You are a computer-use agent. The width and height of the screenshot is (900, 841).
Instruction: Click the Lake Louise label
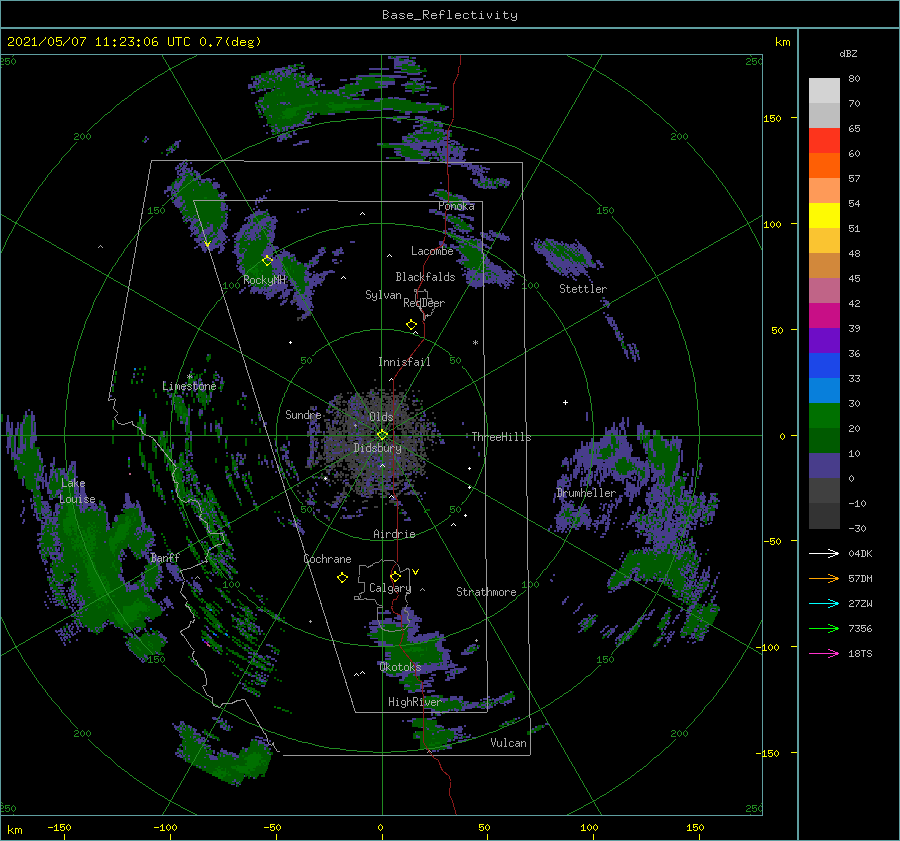pos(77,491)
